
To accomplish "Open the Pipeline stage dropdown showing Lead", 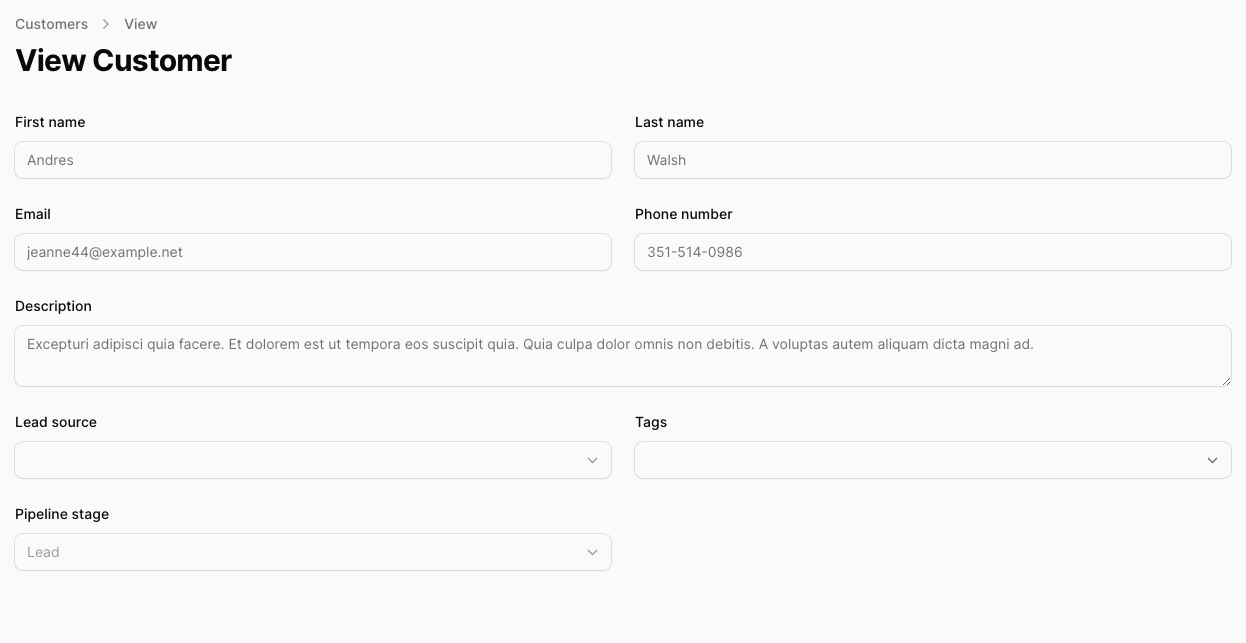I will [300, 552].
